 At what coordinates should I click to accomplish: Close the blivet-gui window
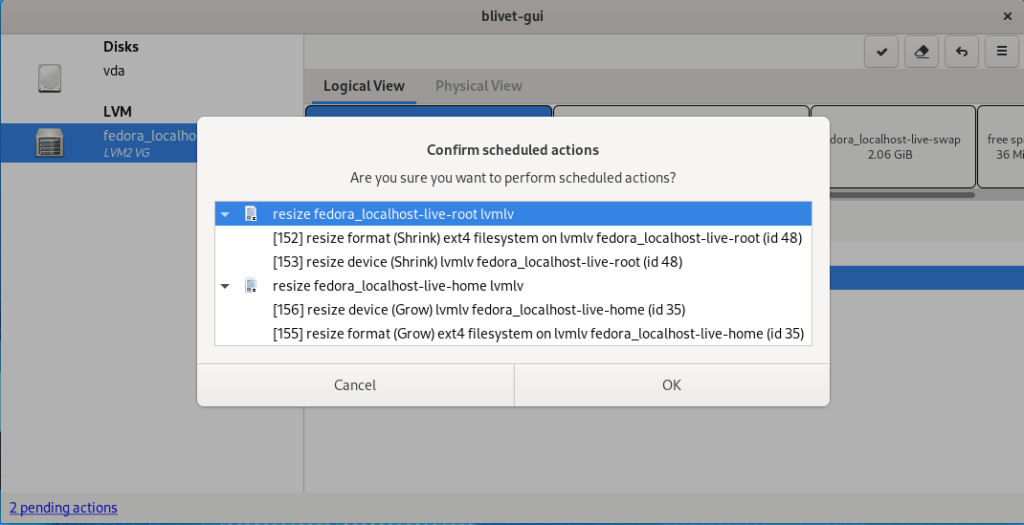[1007, 16]
